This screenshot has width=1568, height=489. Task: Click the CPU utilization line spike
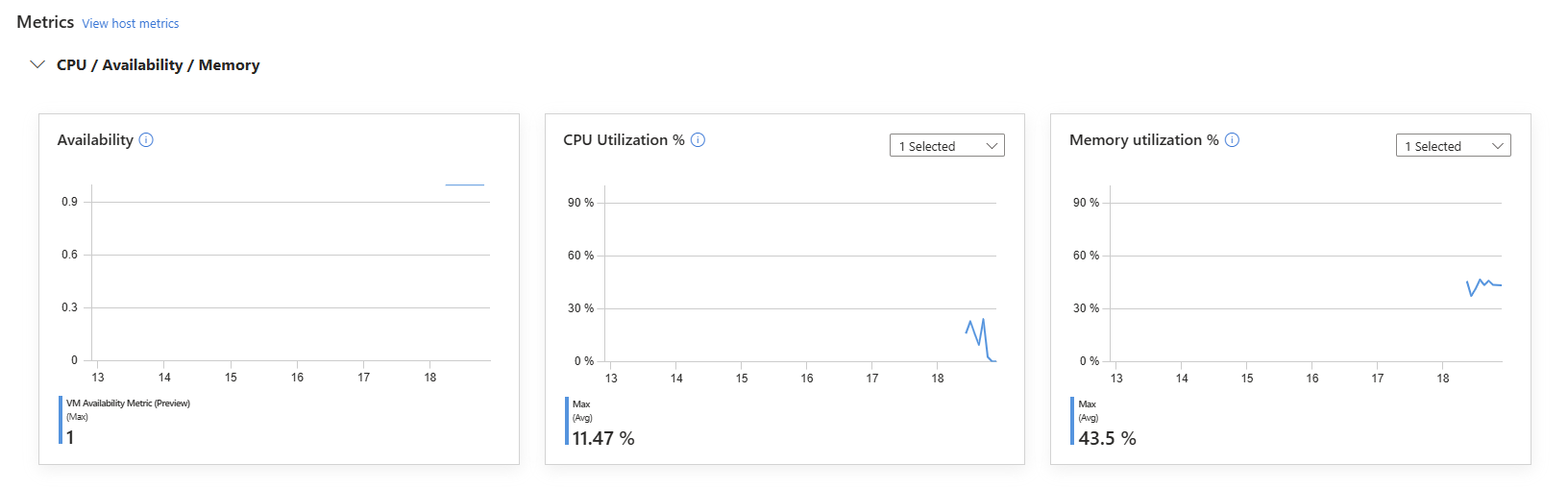click(983, 321)
